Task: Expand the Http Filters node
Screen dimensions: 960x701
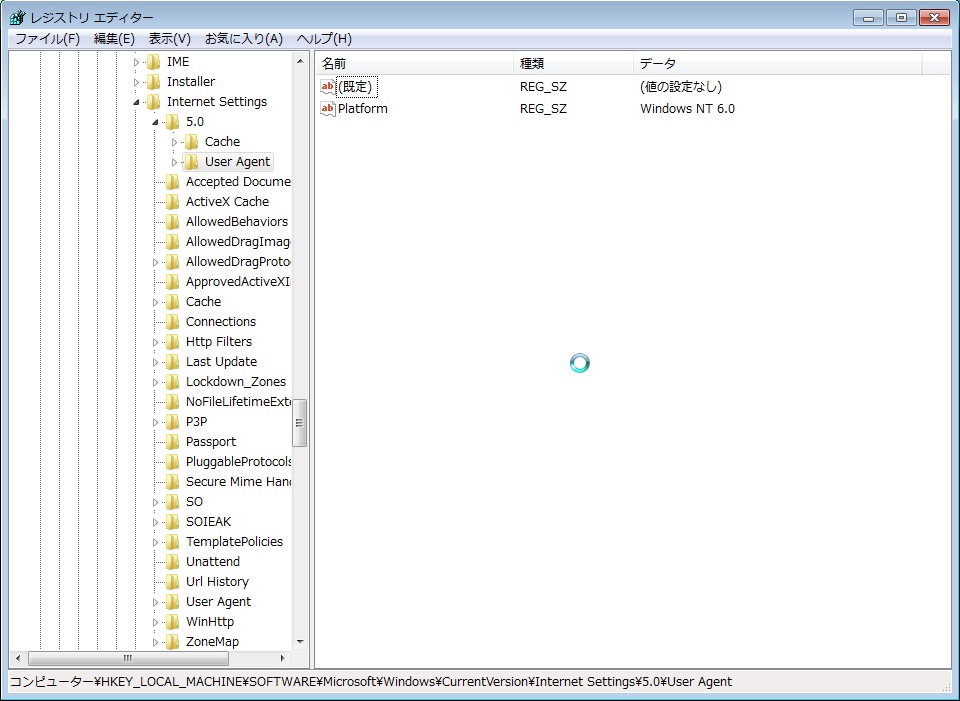Action: [x=155, y=342]
